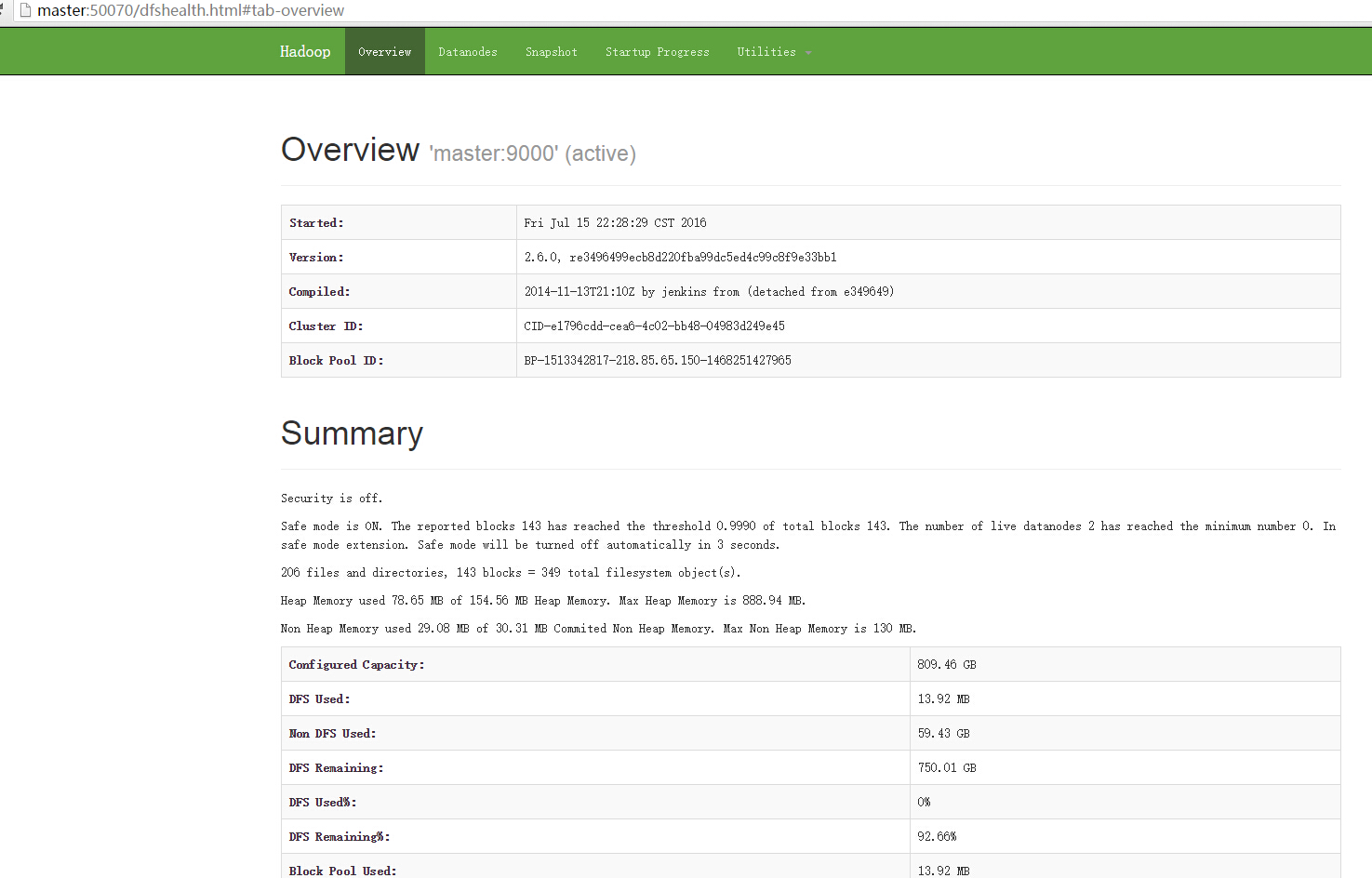Click the value '92.66%'
The height and width of the screenshot is (878, 1372).
[937, 836]
